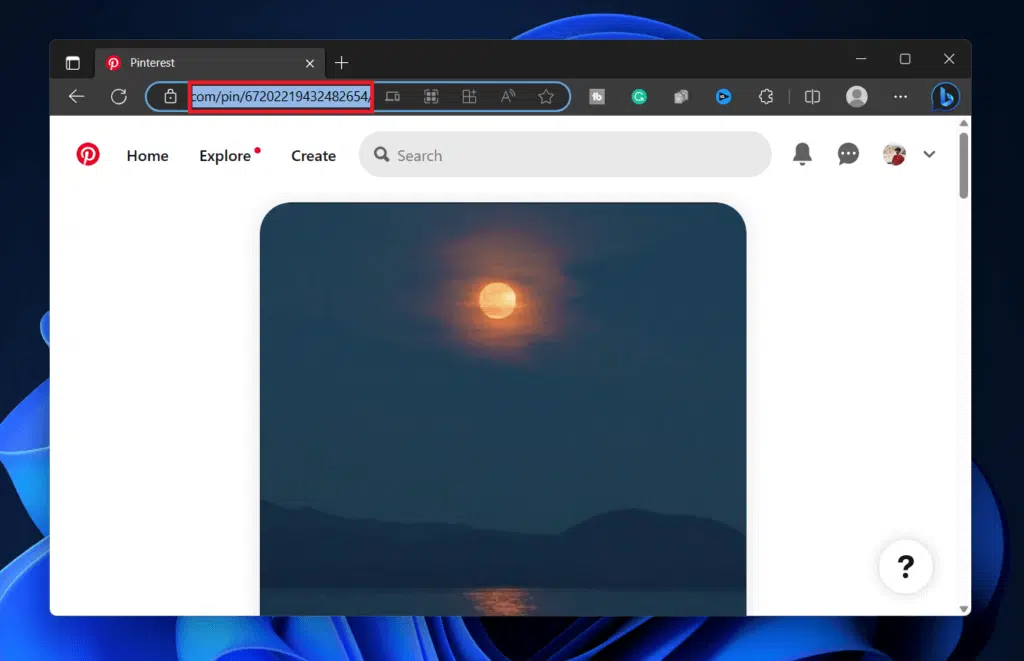Expand the accounts chevron next to the avatar

point(929,155)
